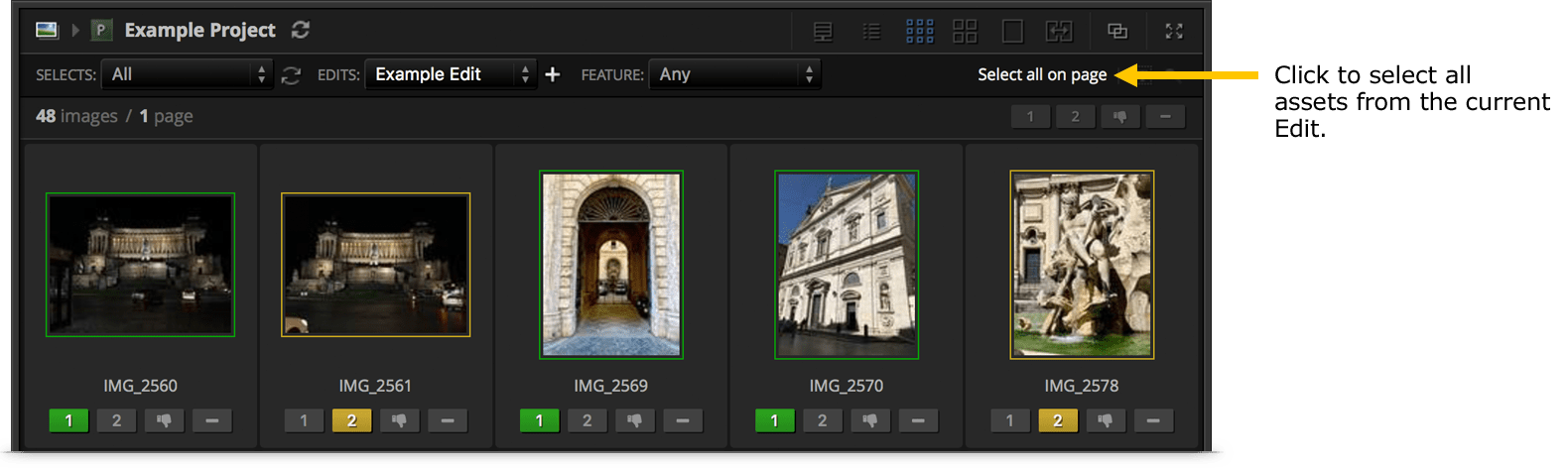Toggle header rating 2 for all images
The image size is (1568, 470).
coord(1075,117)
